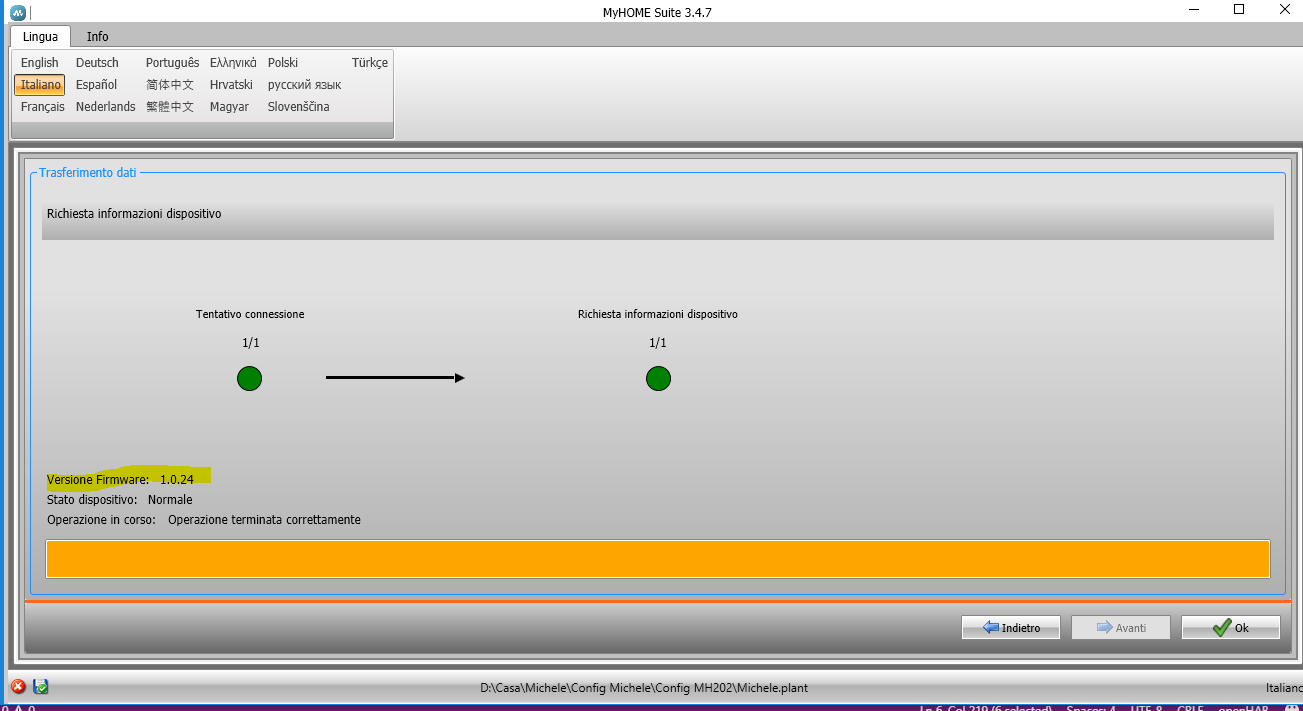Minimize the MyHOME Suite window

click(1195, 10)
